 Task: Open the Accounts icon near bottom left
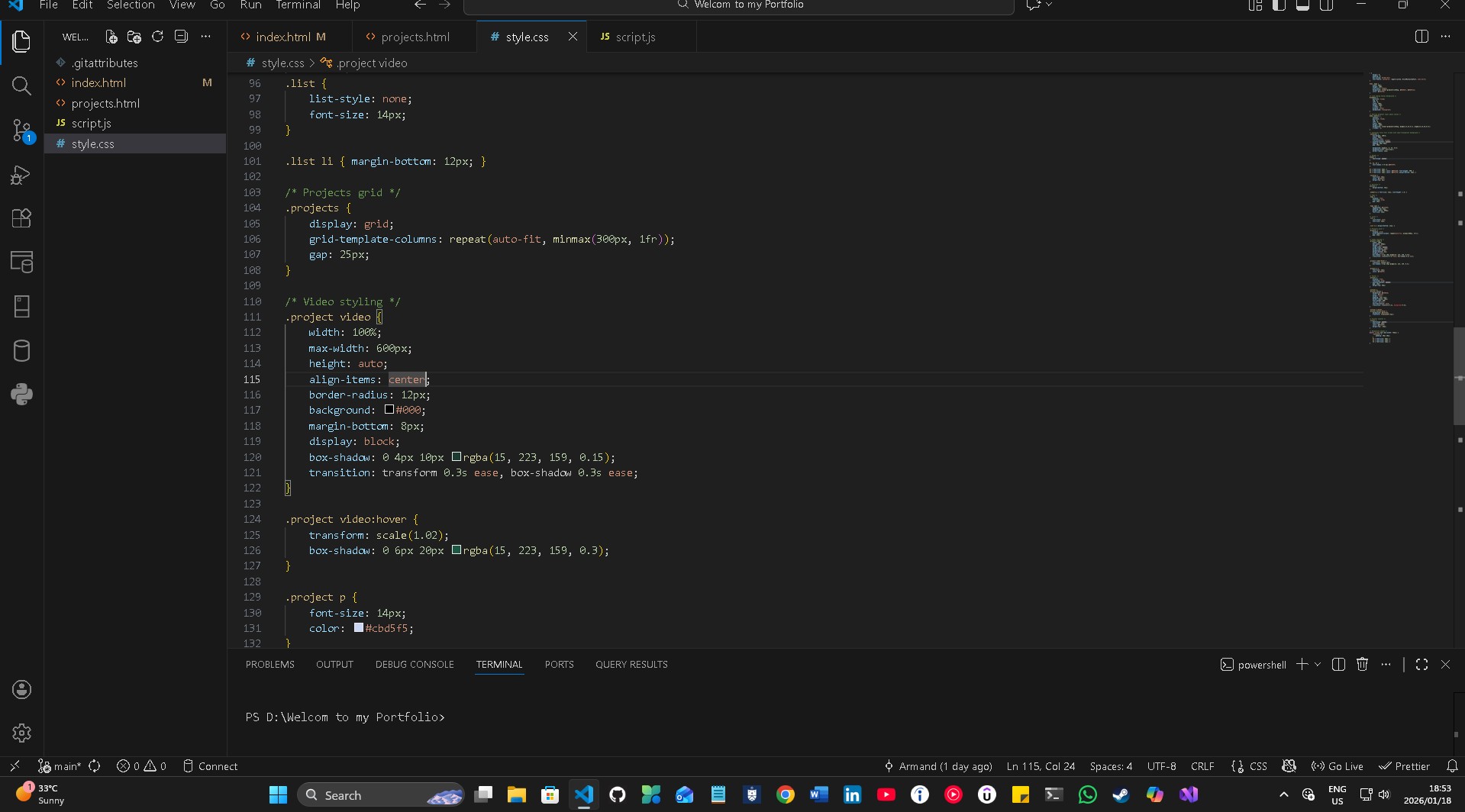pyautogui.click(x=21, y=689)
